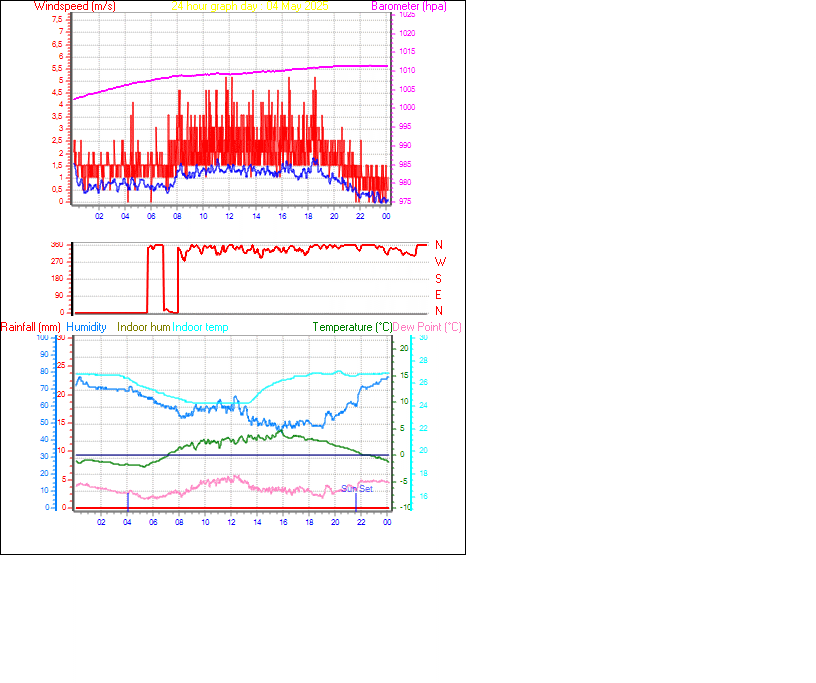This screenshot has height=683, width=816.
Task: Click the 270 wind direction axis value
Action: point(57,261)
